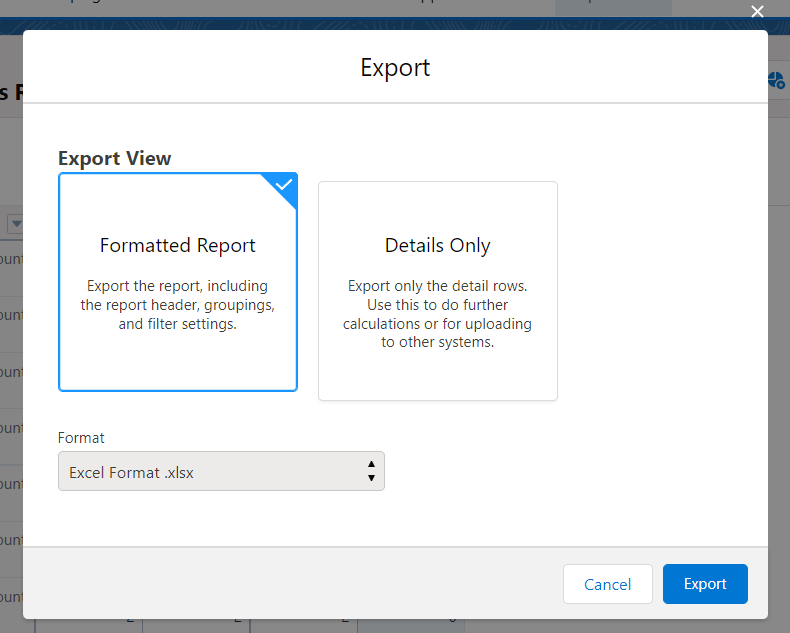
Task: Cancel the export
Action: click(608, 584)
